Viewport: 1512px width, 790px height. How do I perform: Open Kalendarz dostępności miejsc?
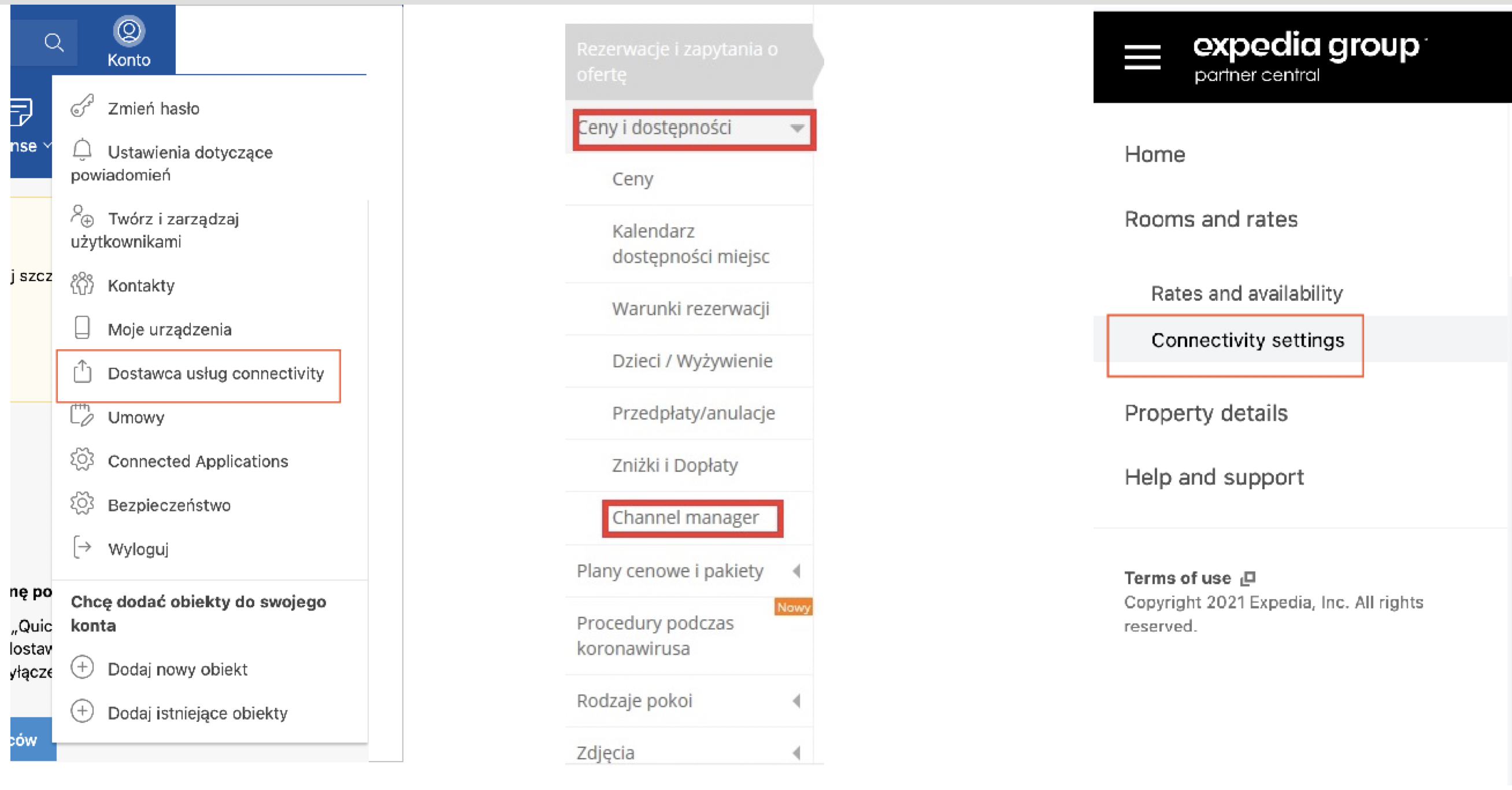[690, 243]
